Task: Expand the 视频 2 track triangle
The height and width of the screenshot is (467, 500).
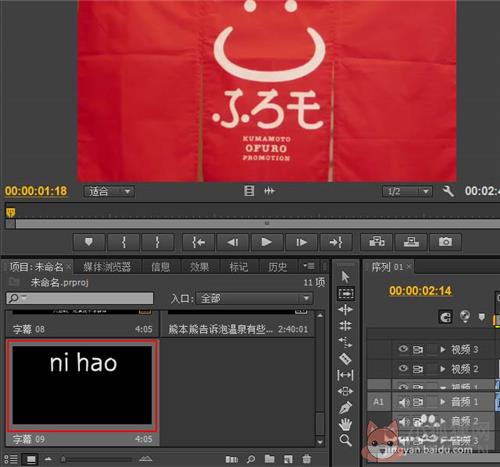Action: (443, 369)
